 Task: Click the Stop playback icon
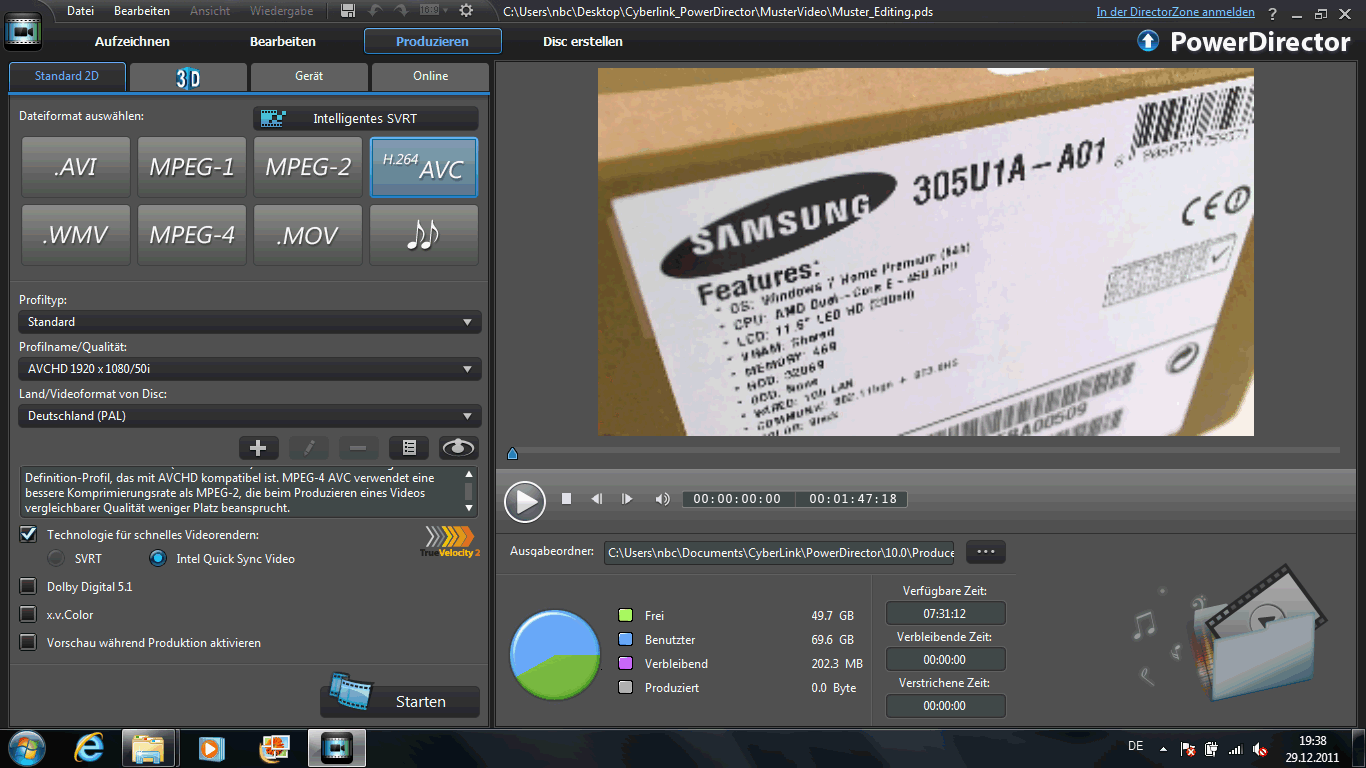[566, 499]
